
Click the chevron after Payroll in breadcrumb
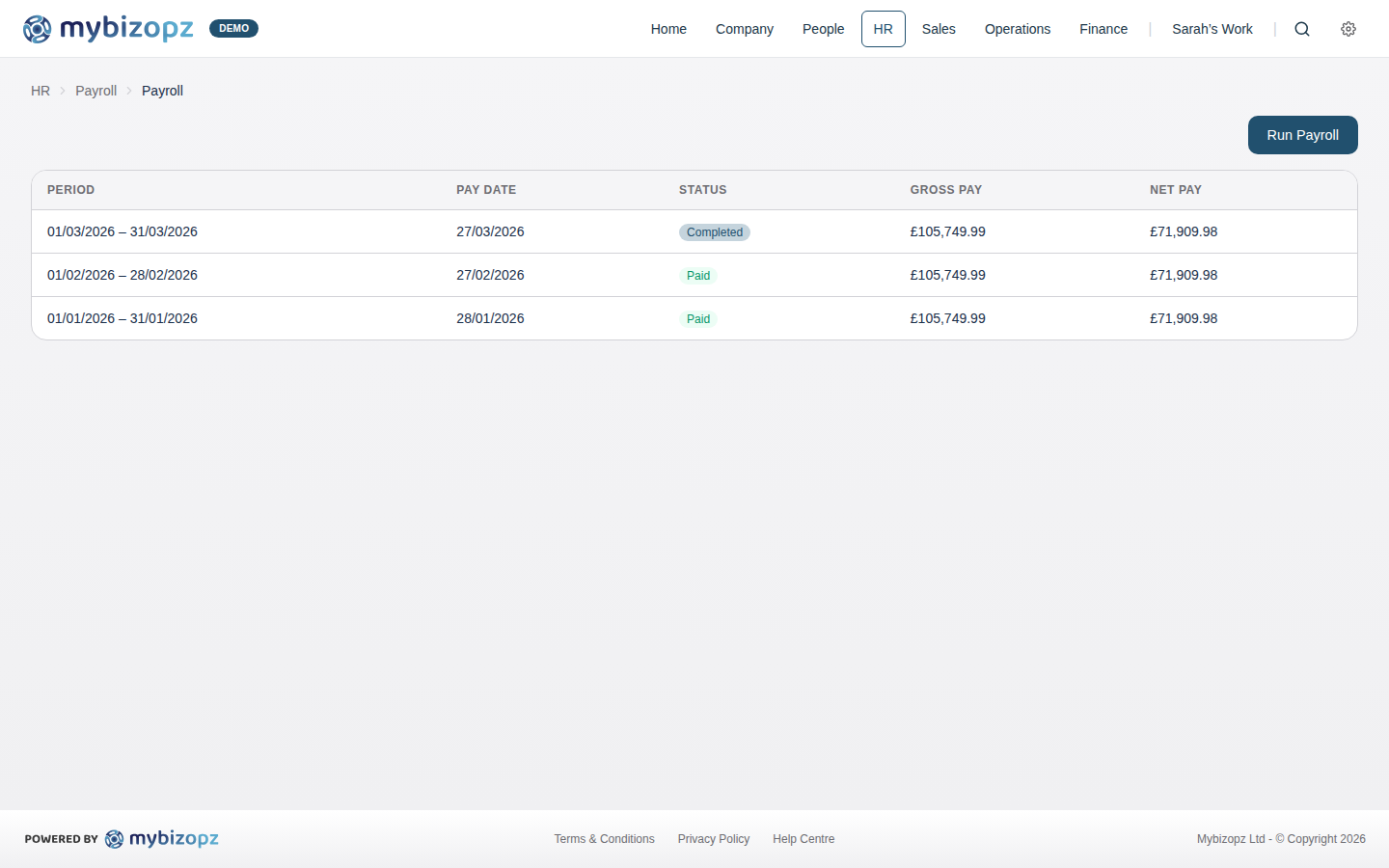(x=129, y=91)
